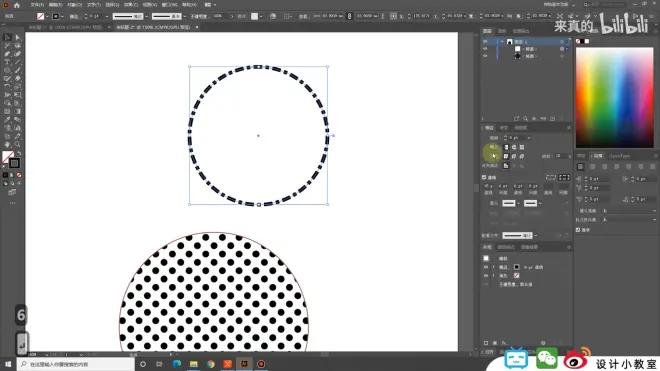
Task: Select the Blend tool
Action: point(18,120)
